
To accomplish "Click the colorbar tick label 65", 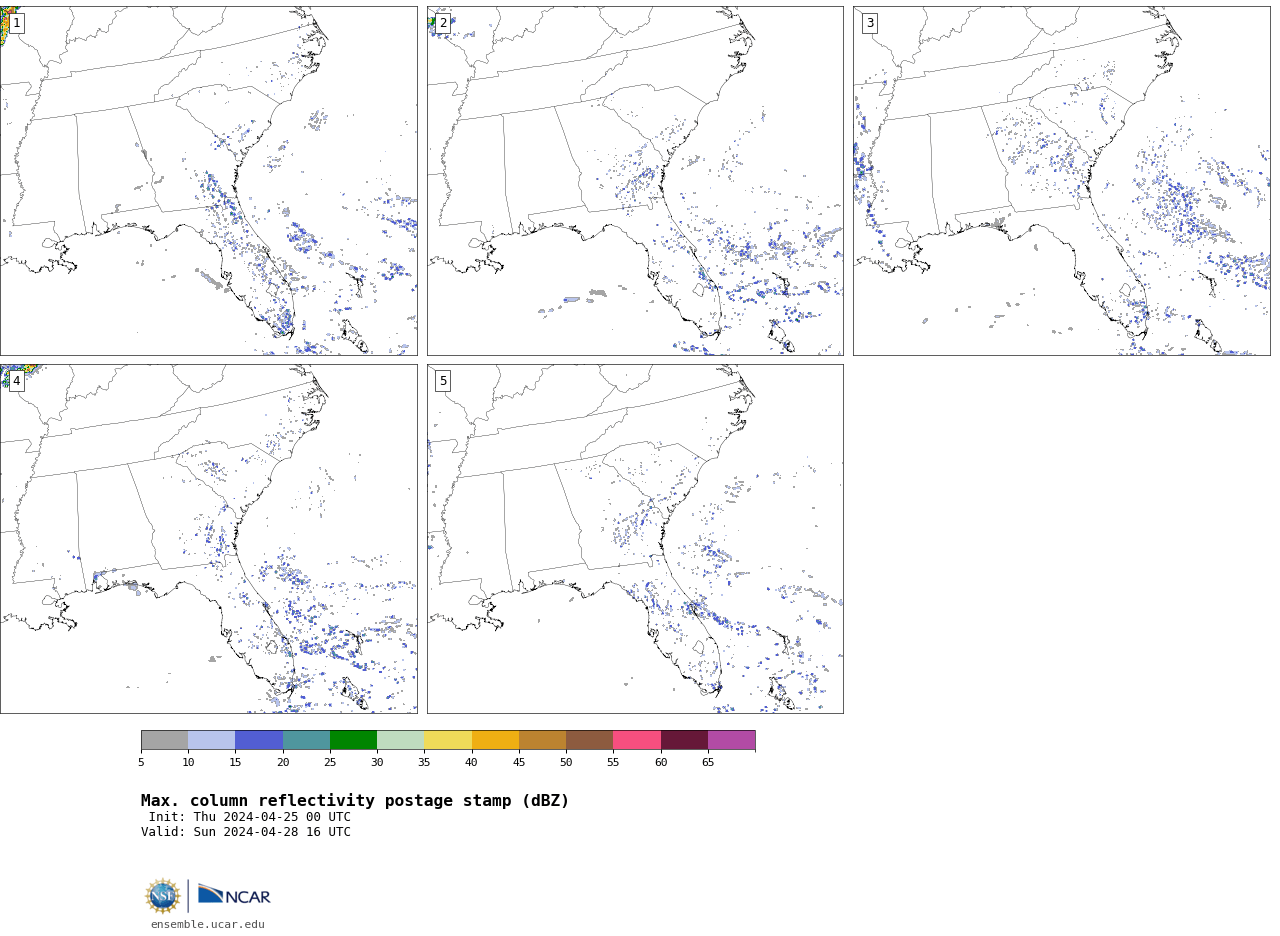I will [x=708, y=763].
